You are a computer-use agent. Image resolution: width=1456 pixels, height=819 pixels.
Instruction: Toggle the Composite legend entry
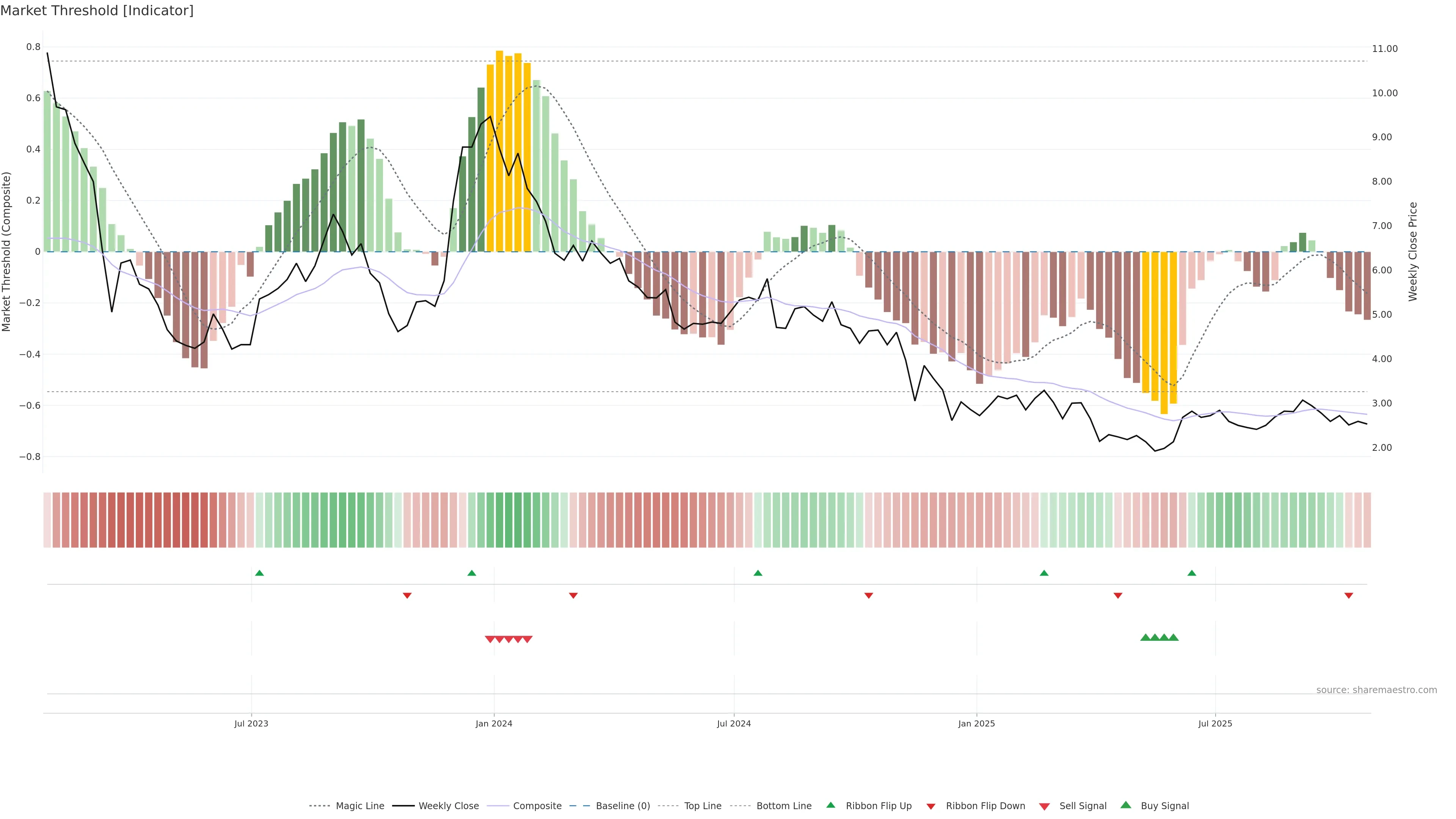tap(537, 806)
